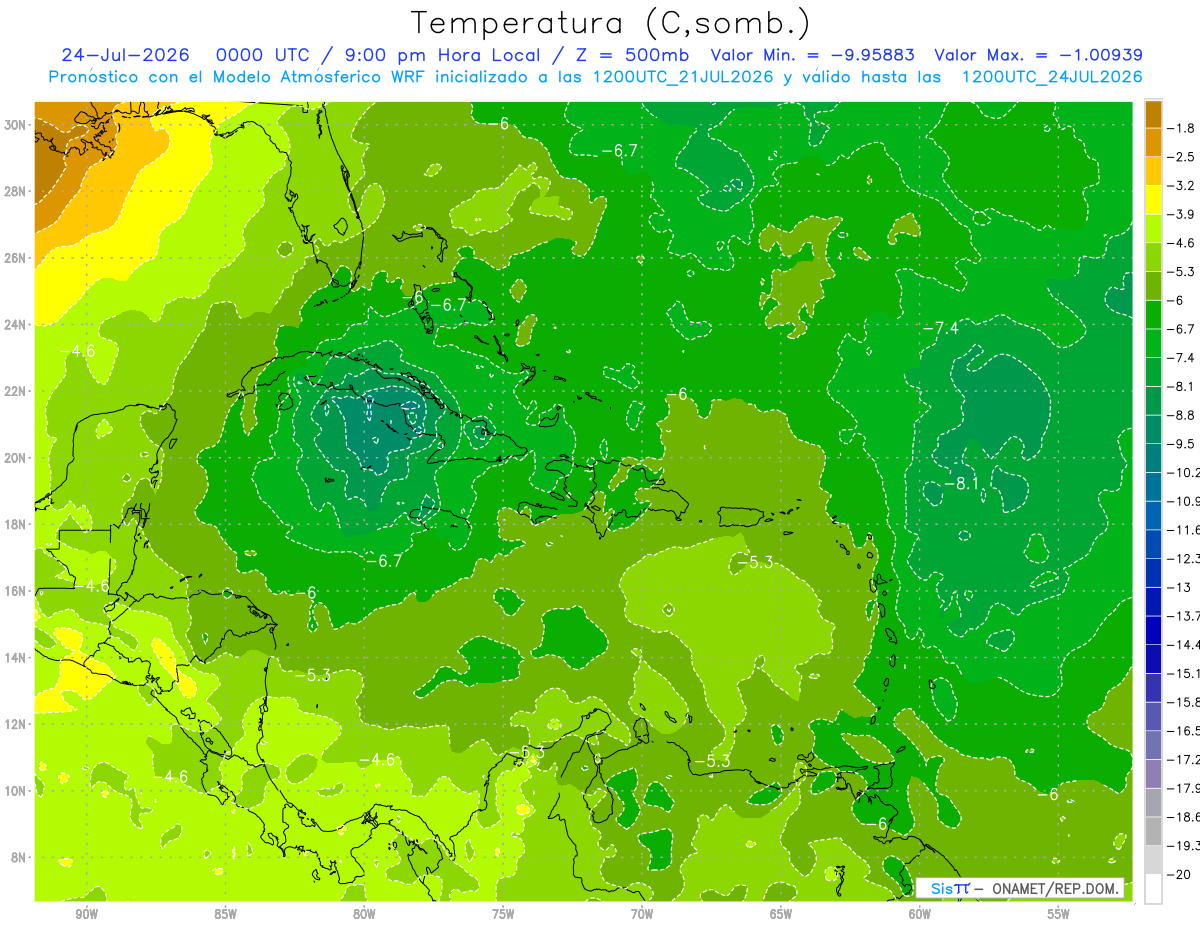Click colorbar label "-3.2"

coord(1183,186)
